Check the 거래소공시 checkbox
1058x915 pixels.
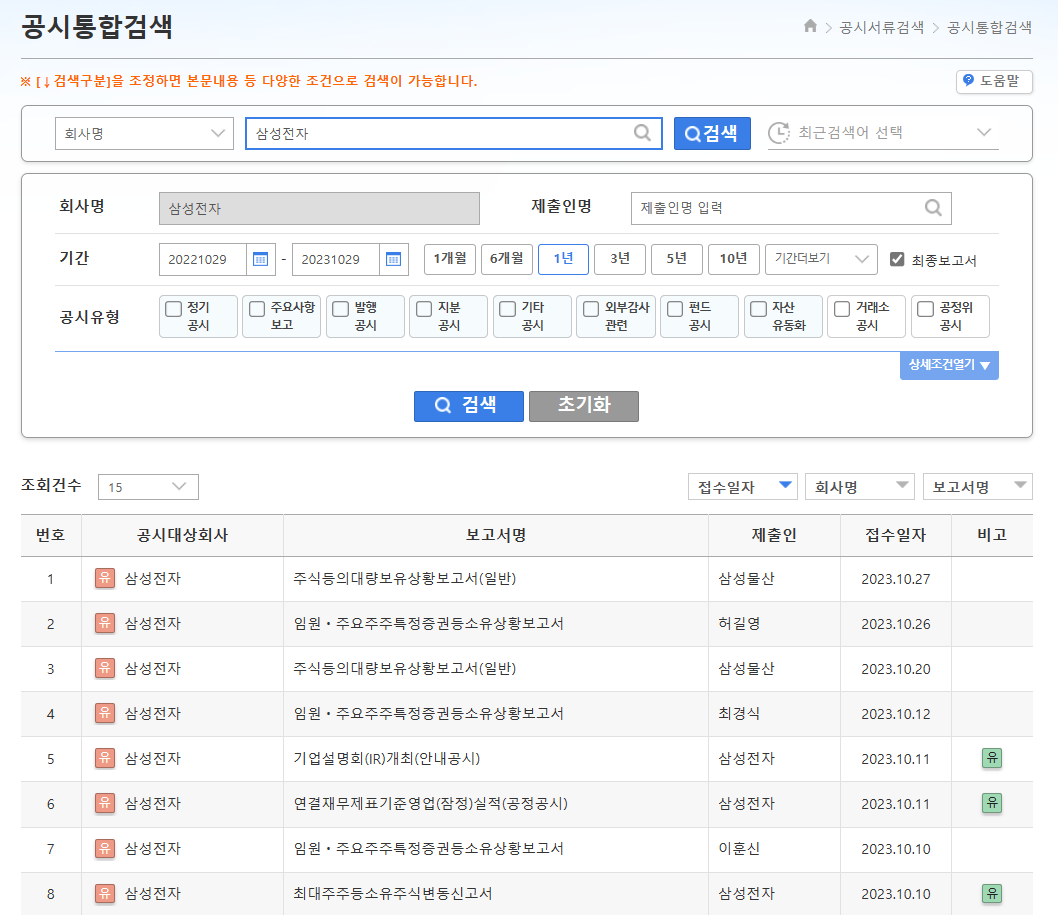[842, 308]
